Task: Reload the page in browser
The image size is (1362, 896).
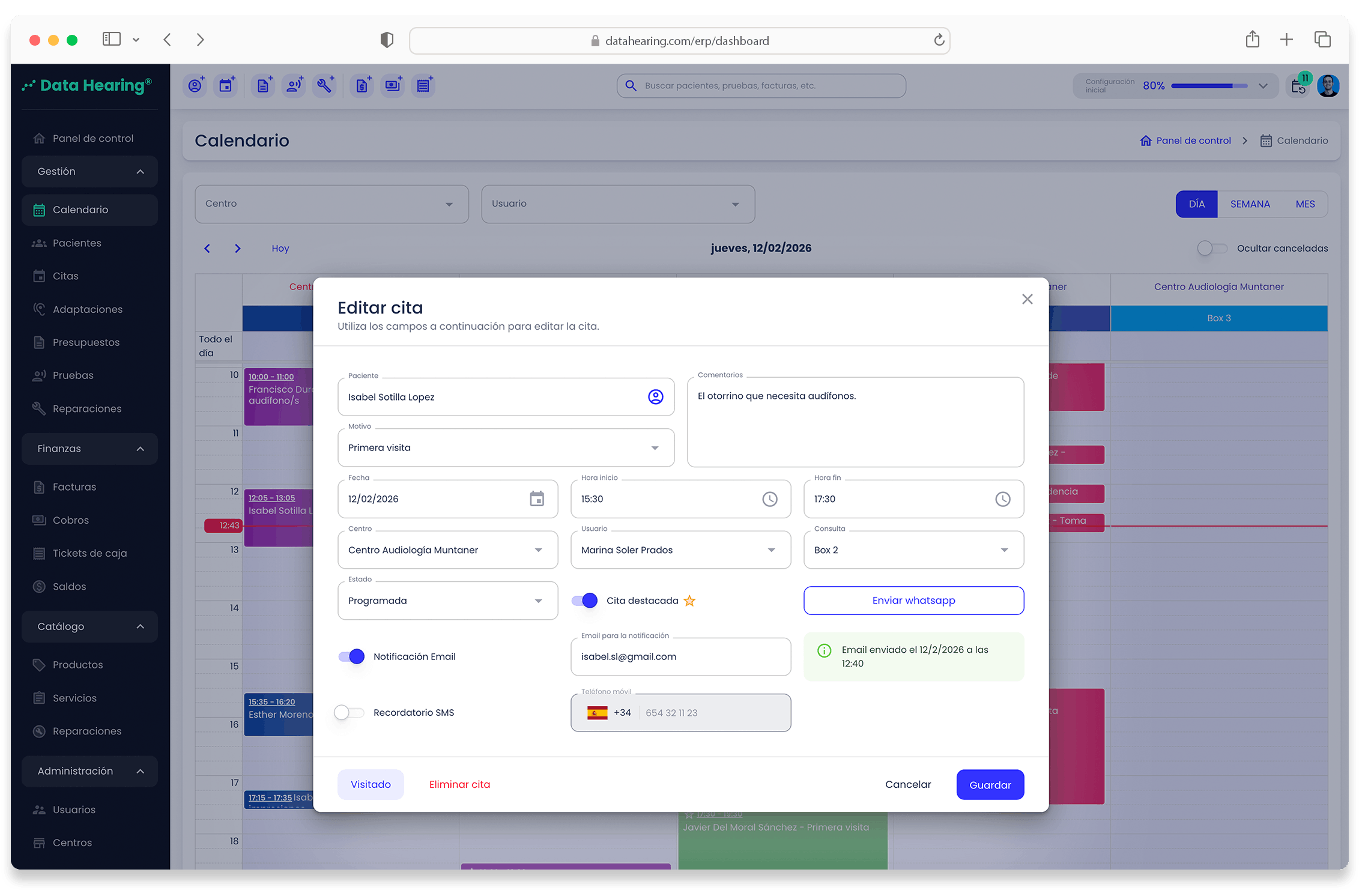Action: tap(939, 40)
